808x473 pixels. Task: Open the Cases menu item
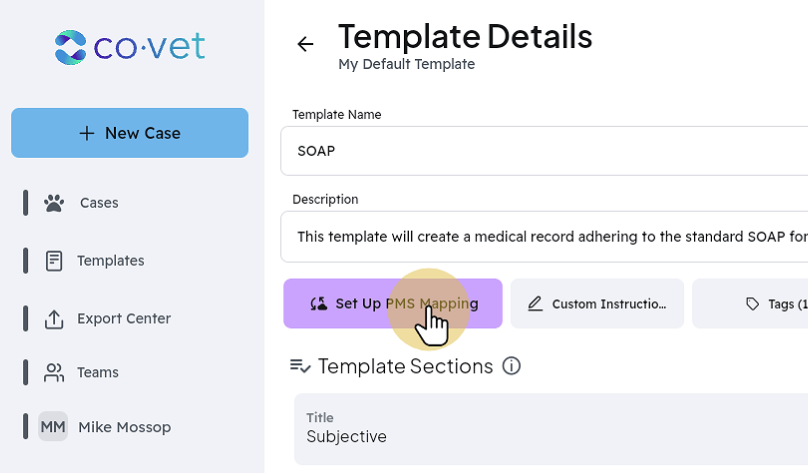pyautogui.click(x=99, y=203)
